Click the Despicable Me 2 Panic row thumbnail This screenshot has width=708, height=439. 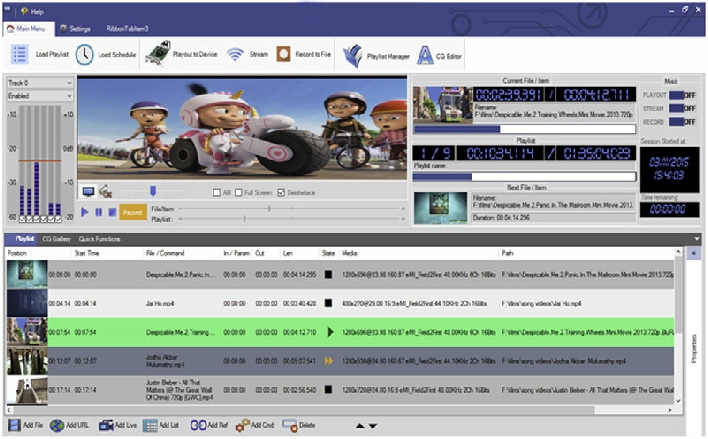pyautogui.click(x=27, y=274)
